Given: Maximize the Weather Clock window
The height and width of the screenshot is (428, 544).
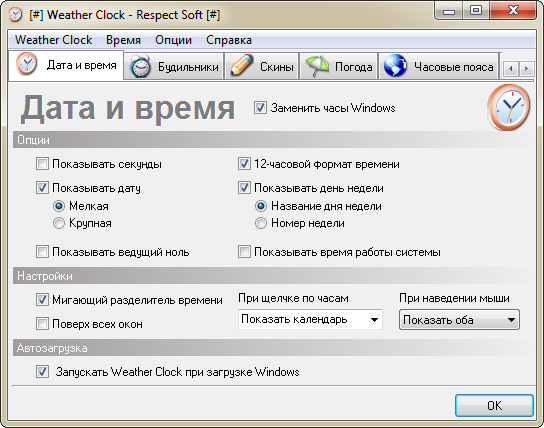Looking at the screenshot, I should click(x=476, y=11).
